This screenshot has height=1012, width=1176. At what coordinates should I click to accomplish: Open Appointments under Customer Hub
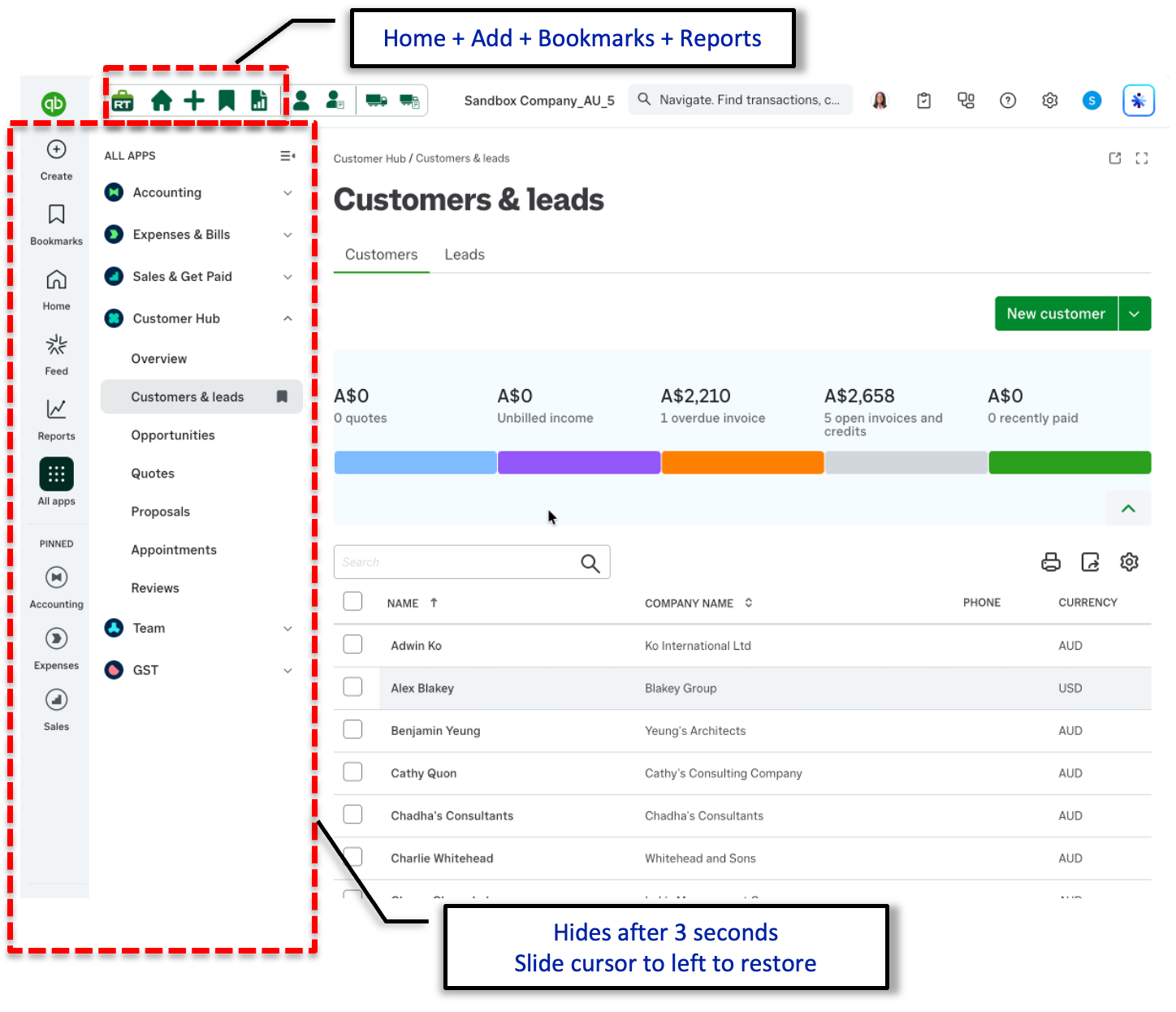click(174, 549)
